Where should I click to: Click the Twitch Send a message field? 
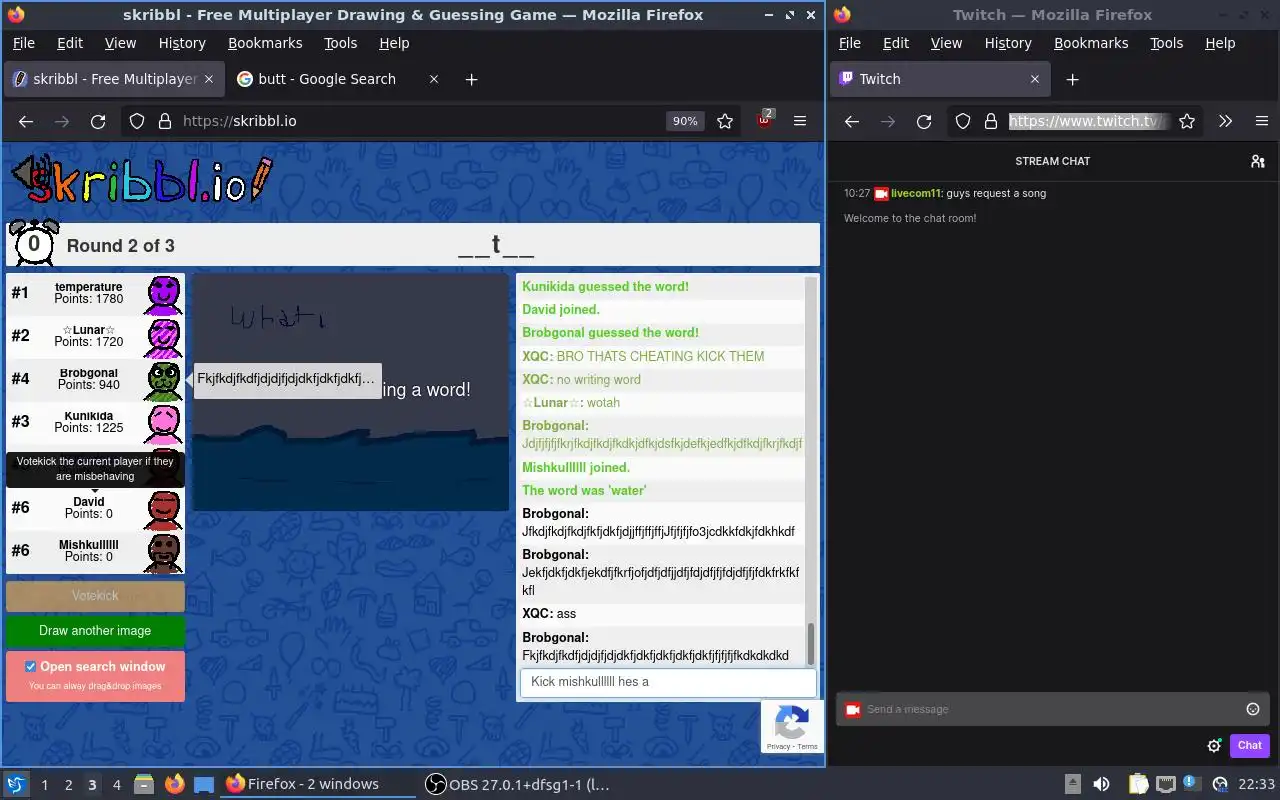[1052, 709]
